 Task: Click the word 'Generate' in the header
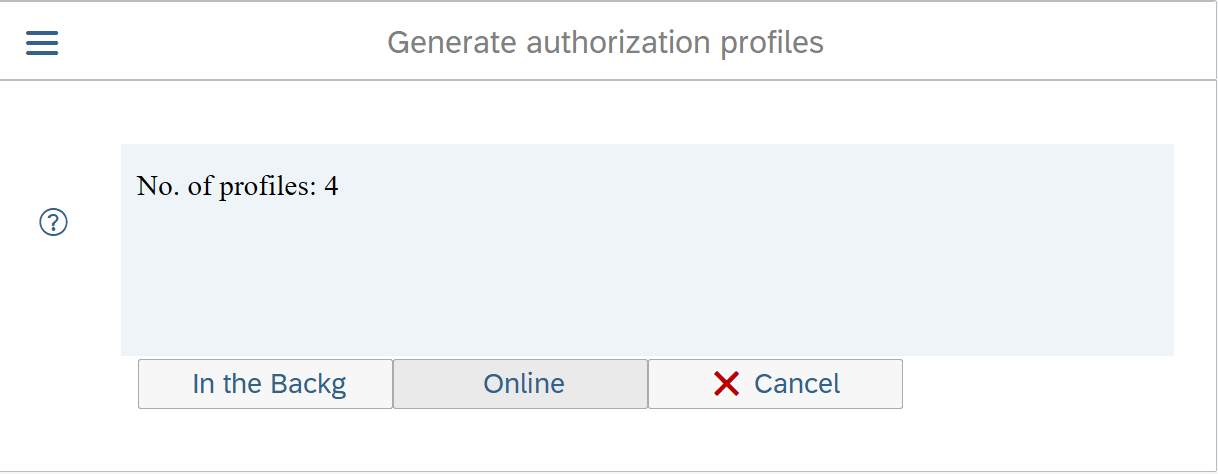click(x=451, y=42)
